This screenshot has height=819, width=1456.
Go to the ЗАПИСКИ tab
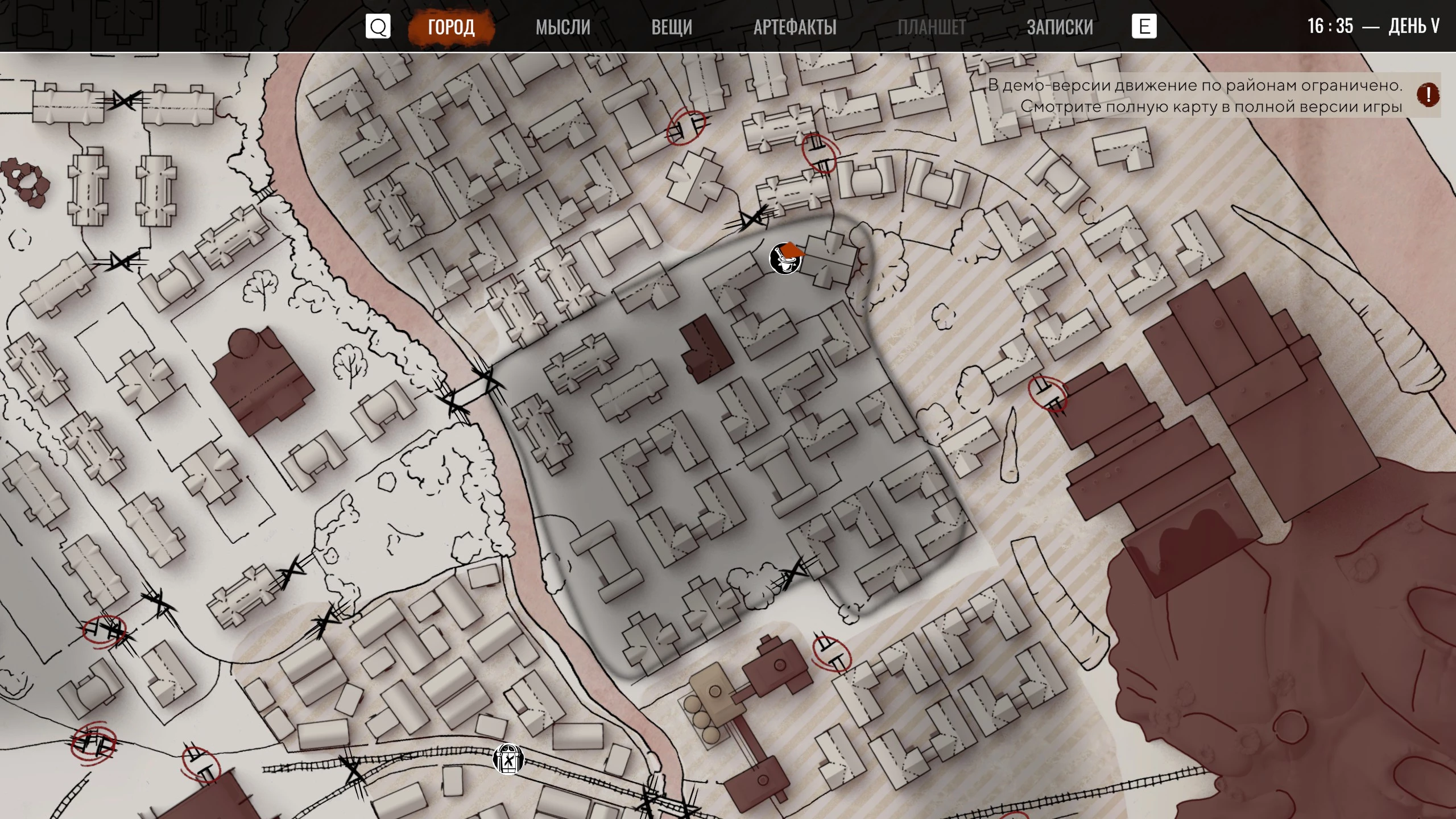point(1060,27)
